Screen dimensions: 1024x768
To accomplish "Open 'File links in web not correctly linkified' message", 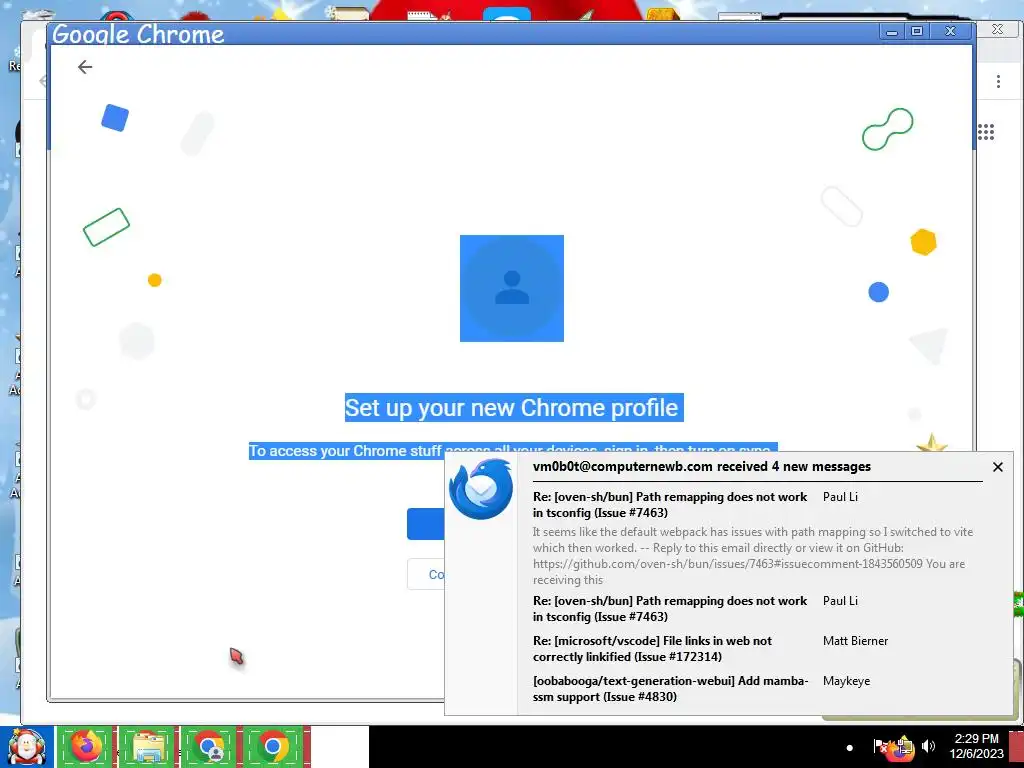I will coord(652,648).
